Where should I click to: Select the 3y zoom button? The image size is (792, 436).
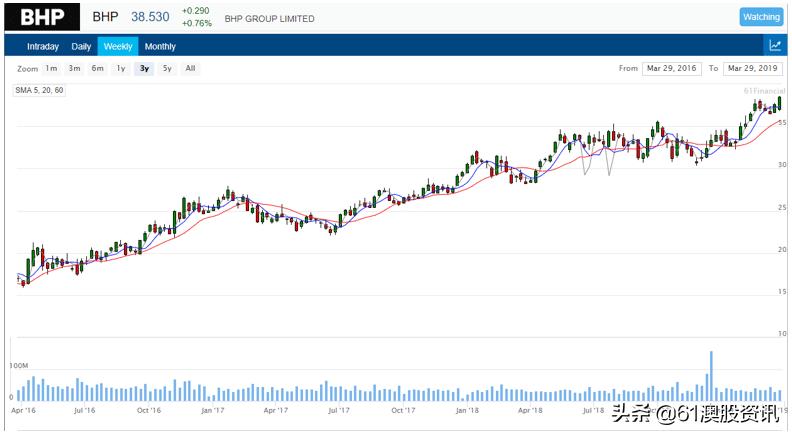click(x=144, y=68)
